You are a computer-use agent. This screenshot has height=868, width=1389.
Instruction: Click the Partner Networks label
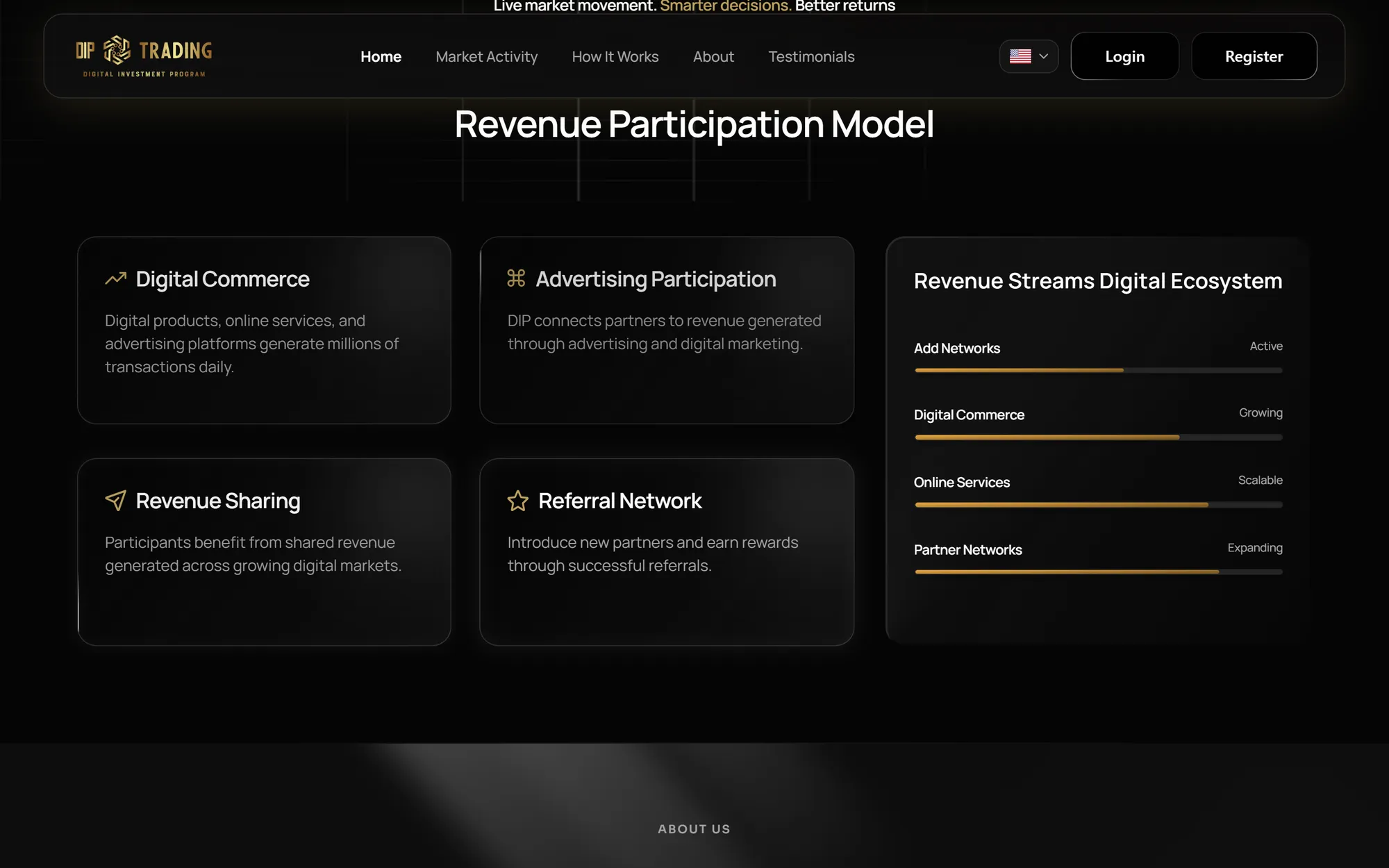point(968,549)
